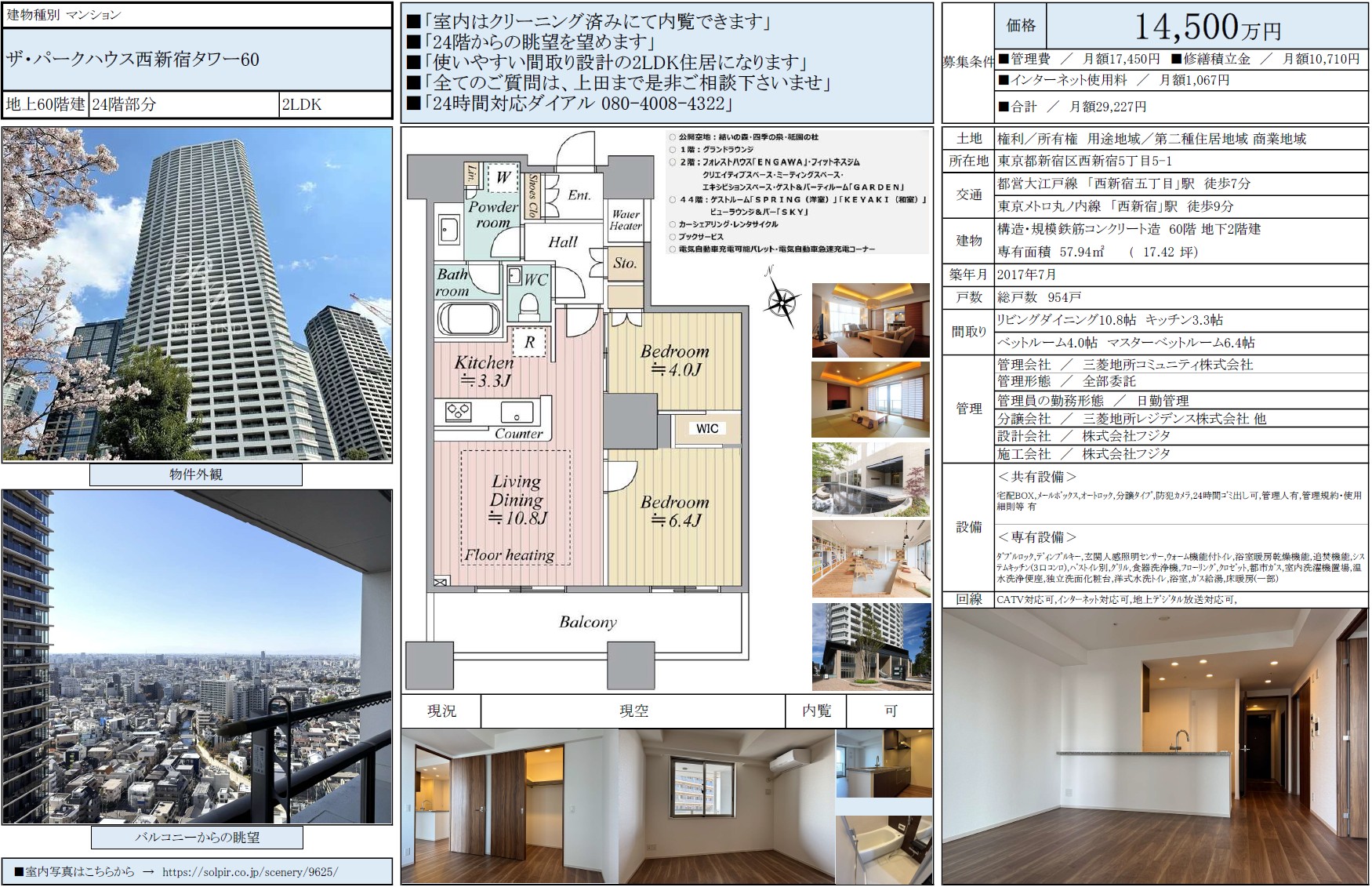Click the three-burner stove symbol in kitchen
The height and width of the screenshot is (887, 1372).
tap(458, 412)
